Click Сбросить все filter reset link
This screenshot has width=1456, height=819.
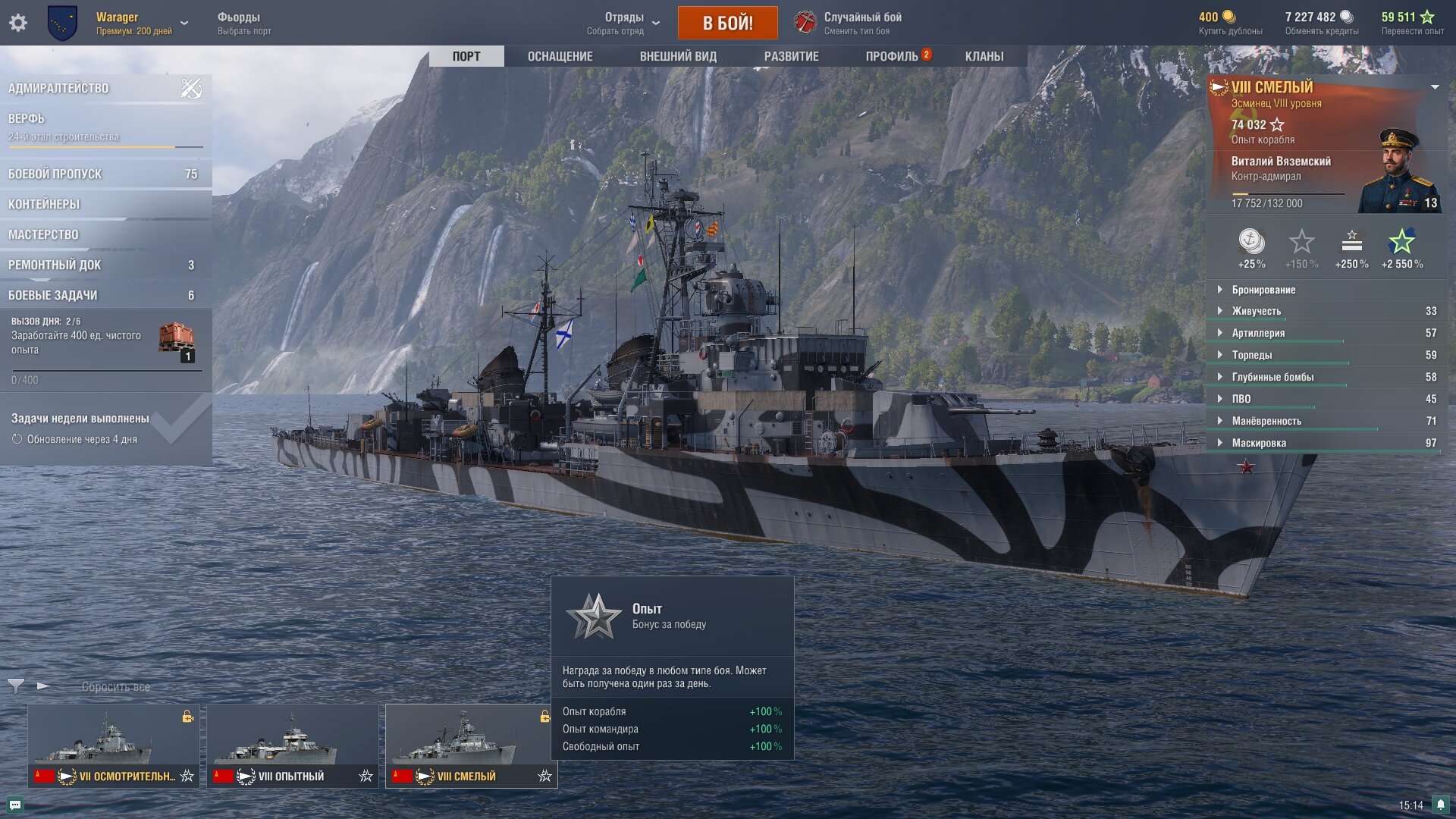[116, 686]
